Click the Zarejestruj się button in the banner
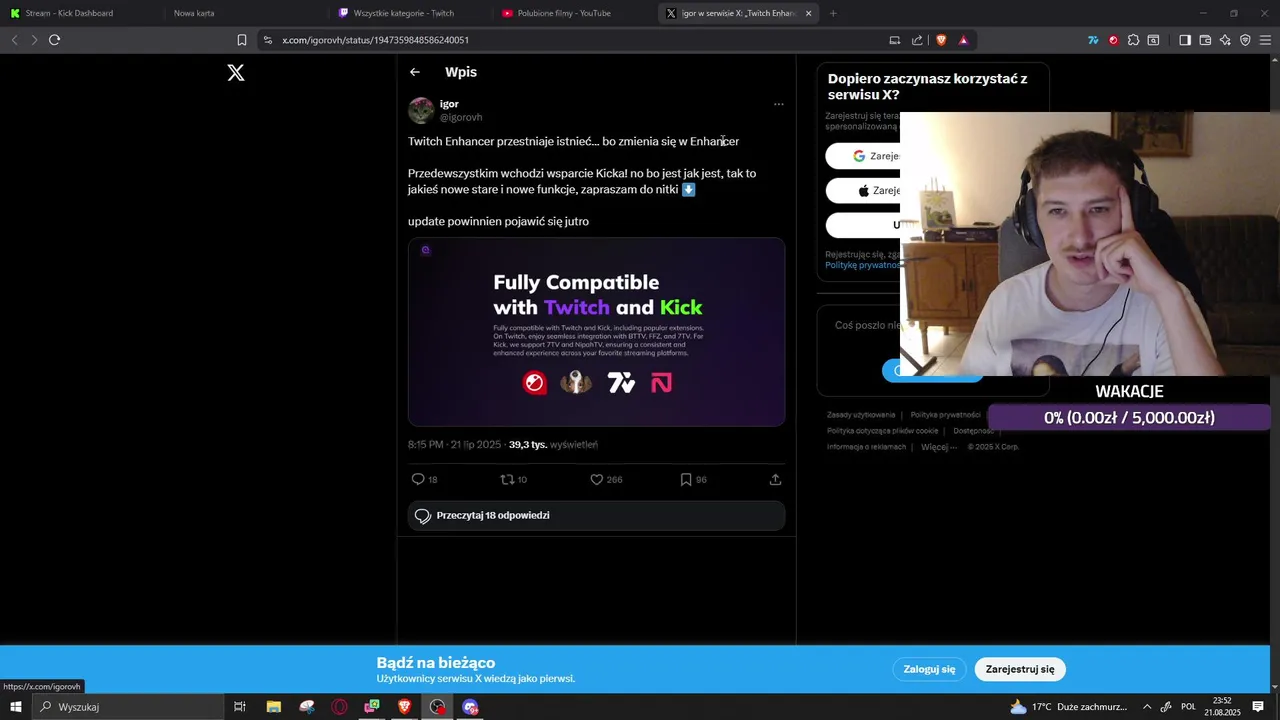 pyautogui.click(x=1020, y=670)
